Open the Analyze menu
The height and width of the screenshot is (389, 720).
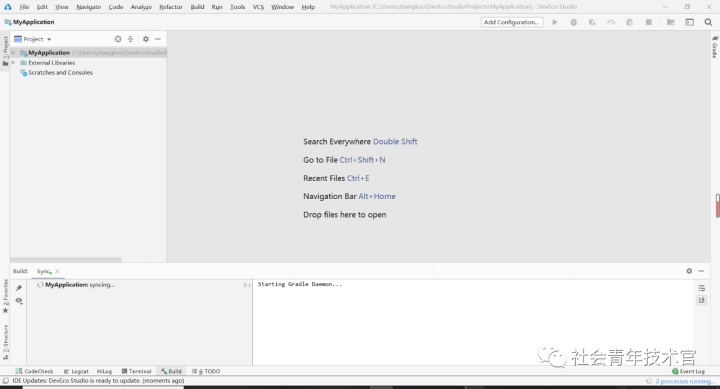tap(141, 7)
